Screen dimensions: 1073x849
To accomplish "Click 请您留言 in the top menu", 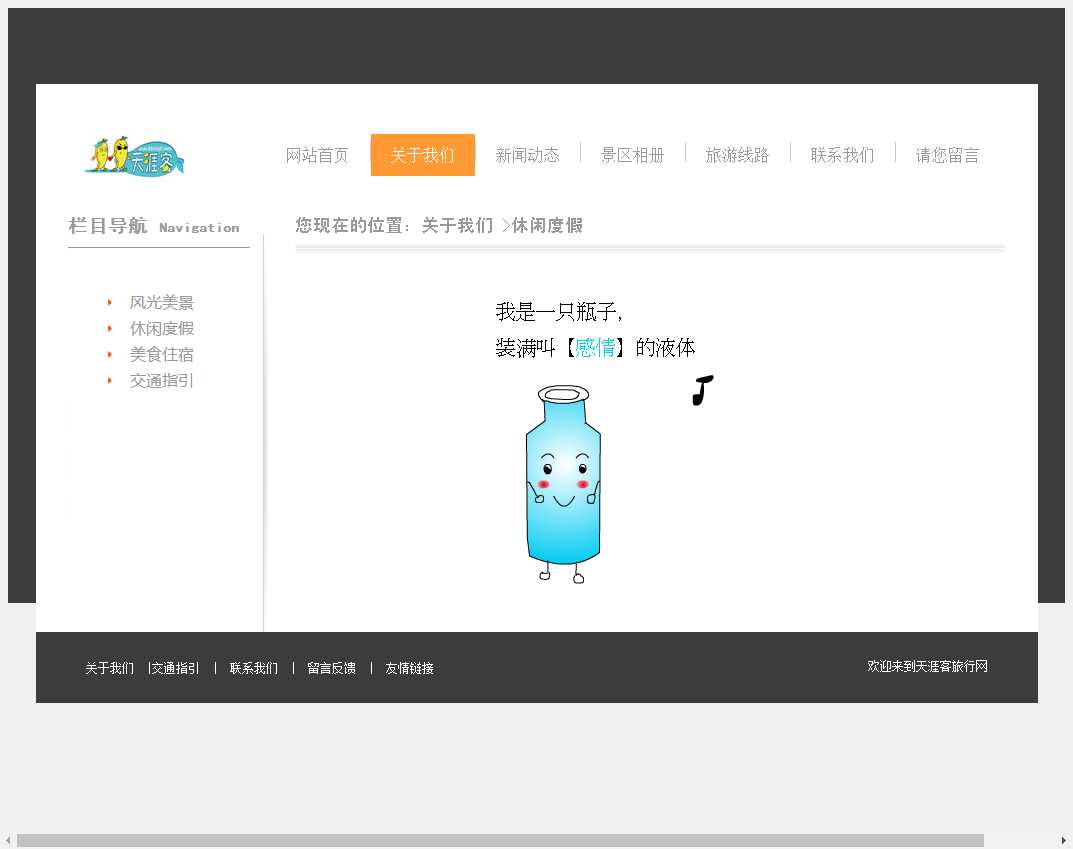I will (x=947, y=155).
